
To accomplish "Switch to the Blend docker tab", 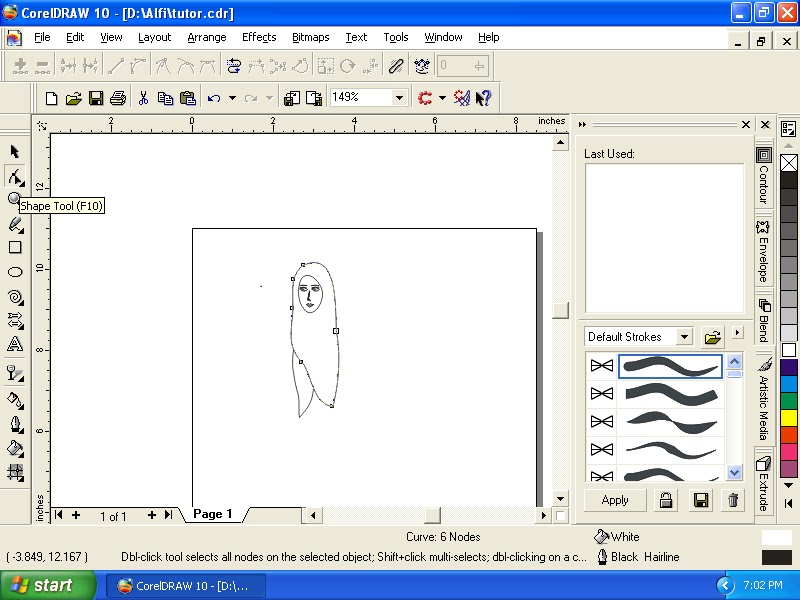I will [764, 320].
